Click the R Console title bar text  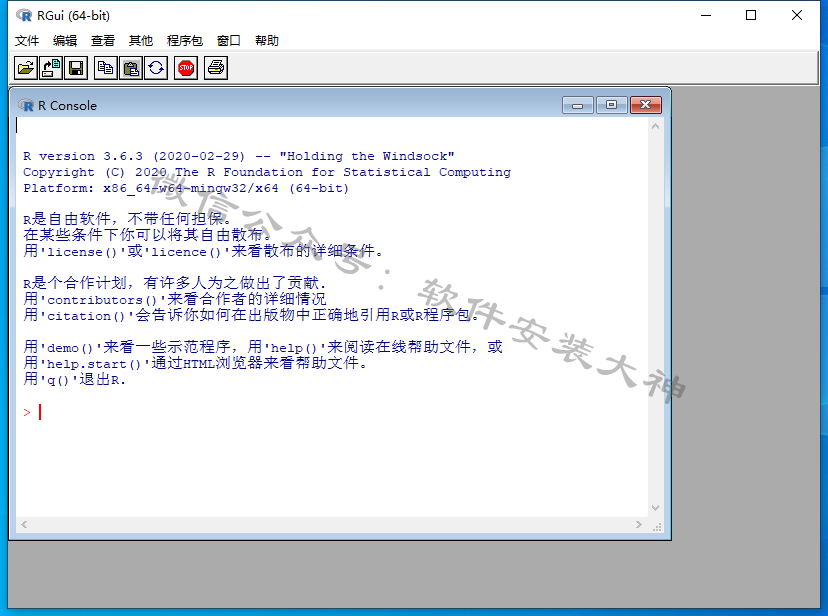pos(68,106)
